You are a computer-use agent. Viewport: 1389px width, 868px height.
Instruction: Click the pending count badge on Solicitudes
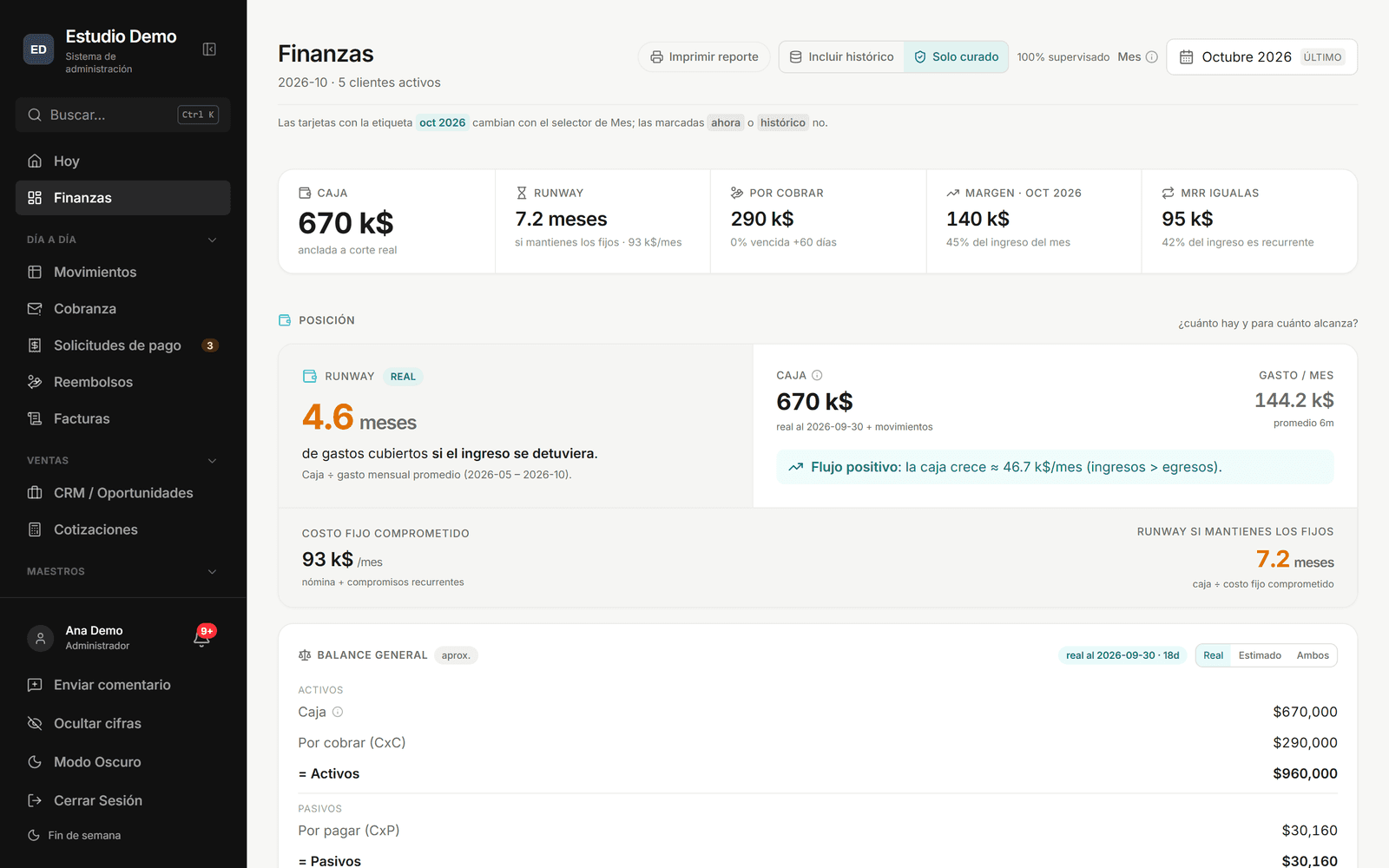coord(209,345)
